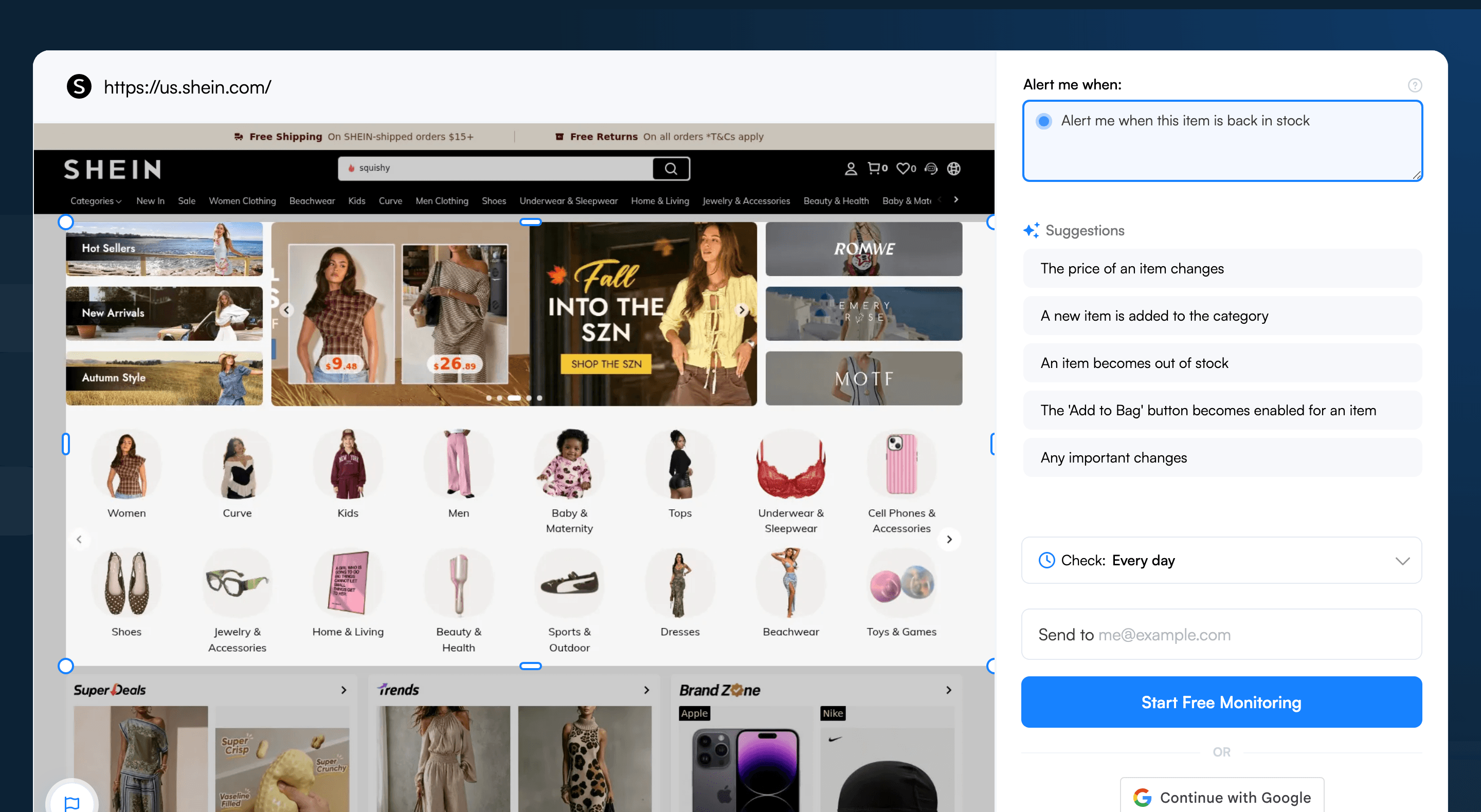The image size is (1481, 812).
Task: Choose 'An item becomes out of stock'
Action: (1222, 363)
